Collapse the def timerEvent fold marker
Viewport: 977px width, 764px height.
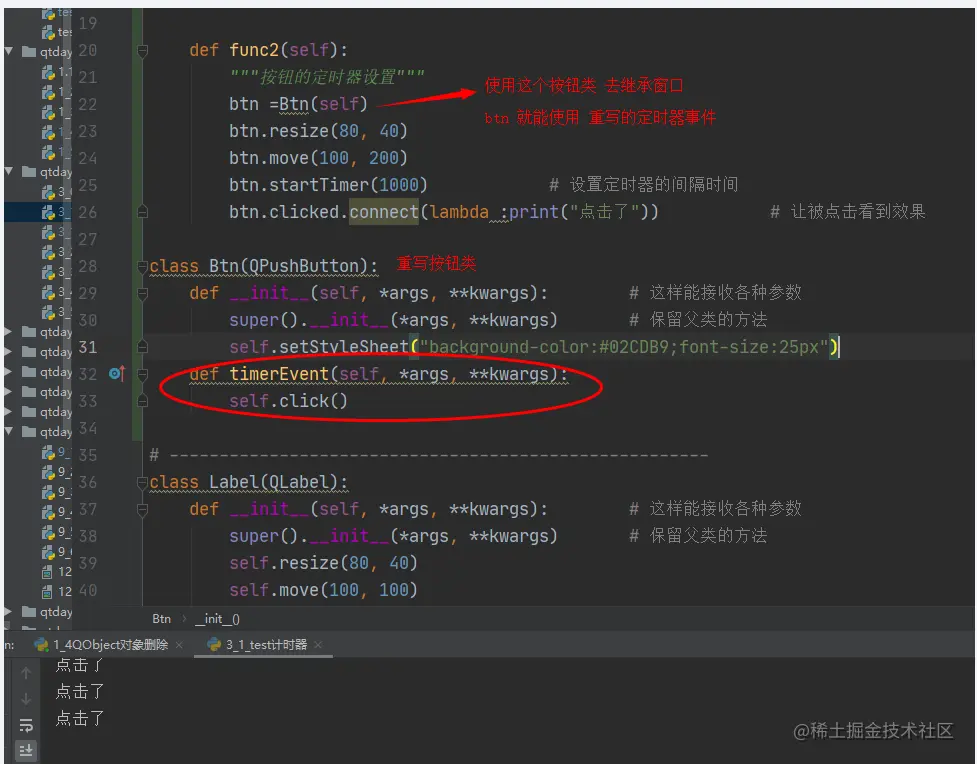pyautogui.click(x=142, y=374)
